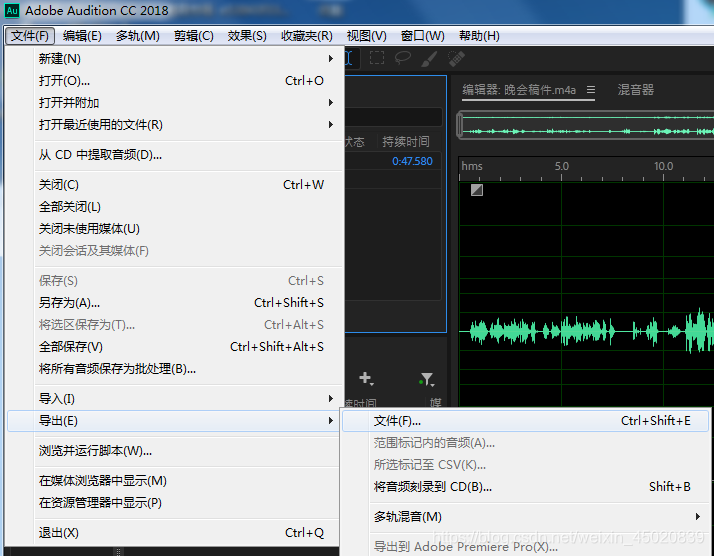Viewport: 714px width, 556px height.
Task: Choose 导出到 Adobe Premiere Pro(X)...
Action: (525, 546)
